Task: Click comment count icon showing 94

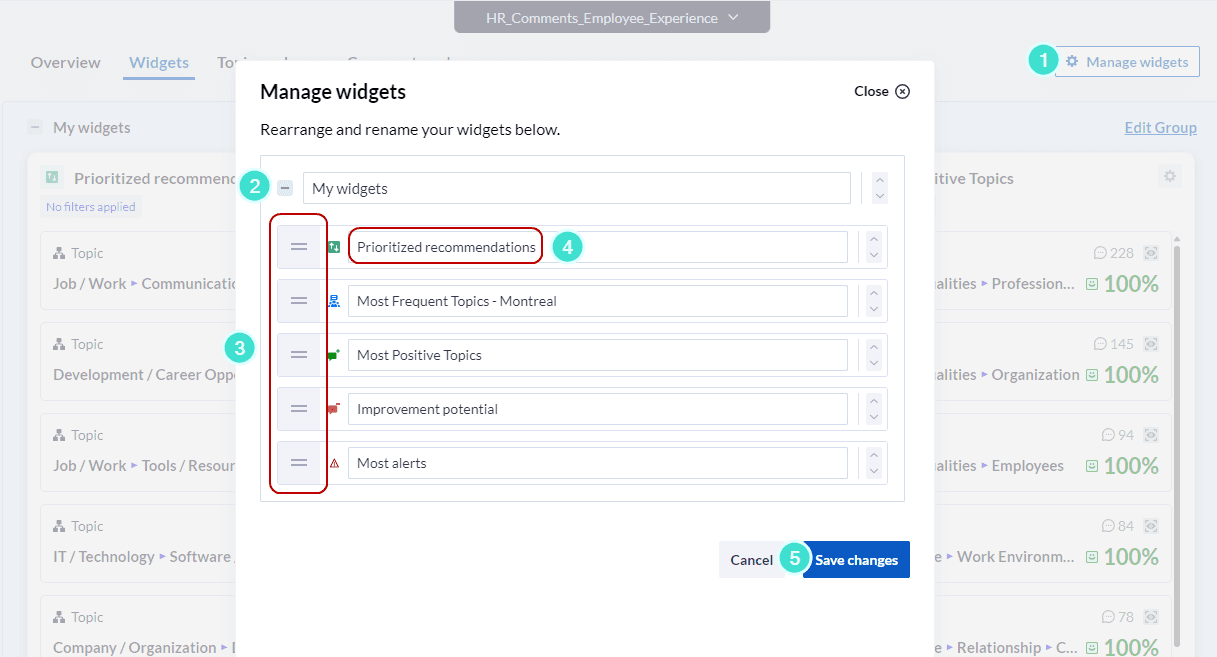Action: [x=1108, y=435]
